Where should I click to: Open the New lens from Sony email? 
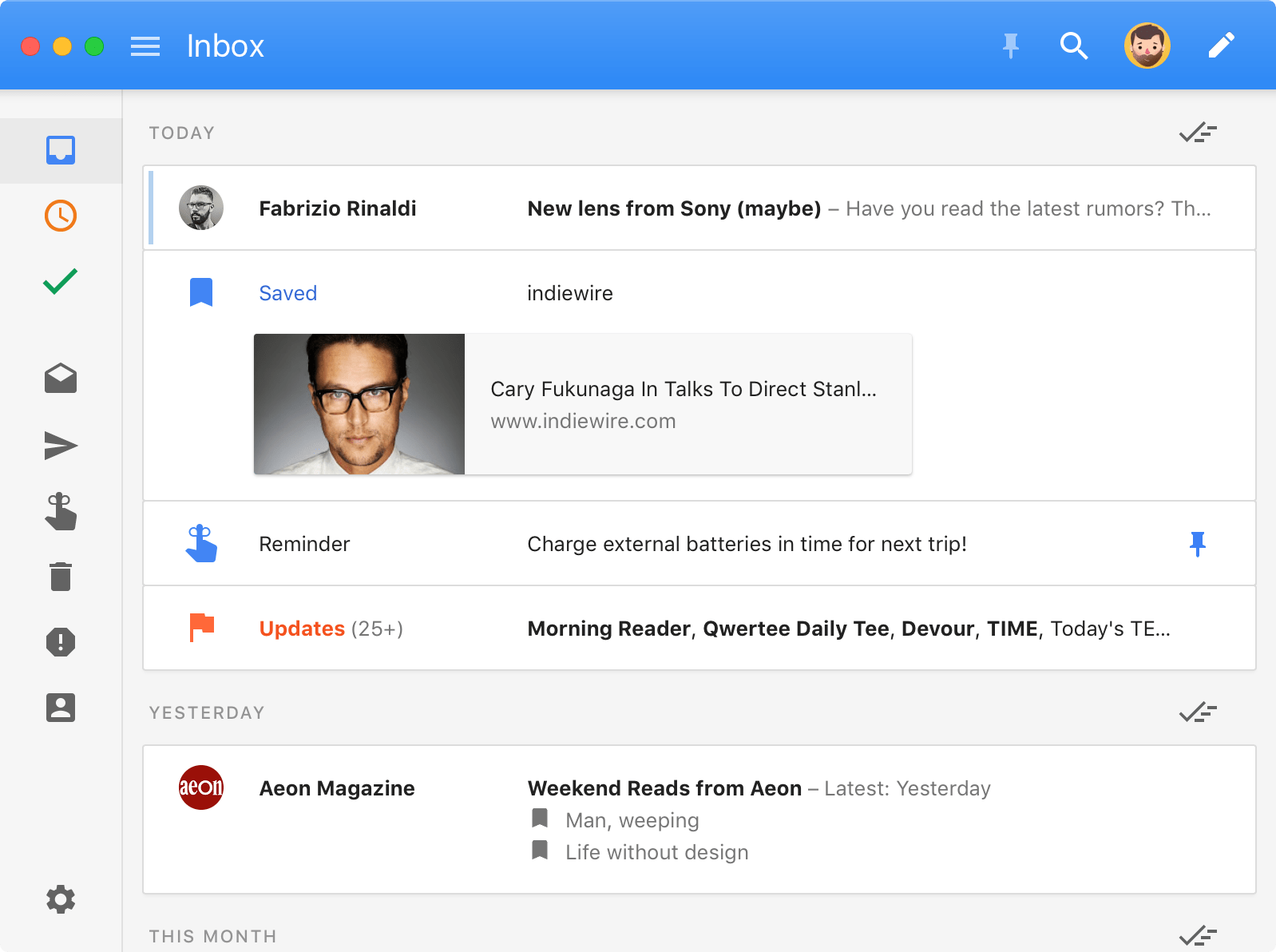[x=699, y=208]
